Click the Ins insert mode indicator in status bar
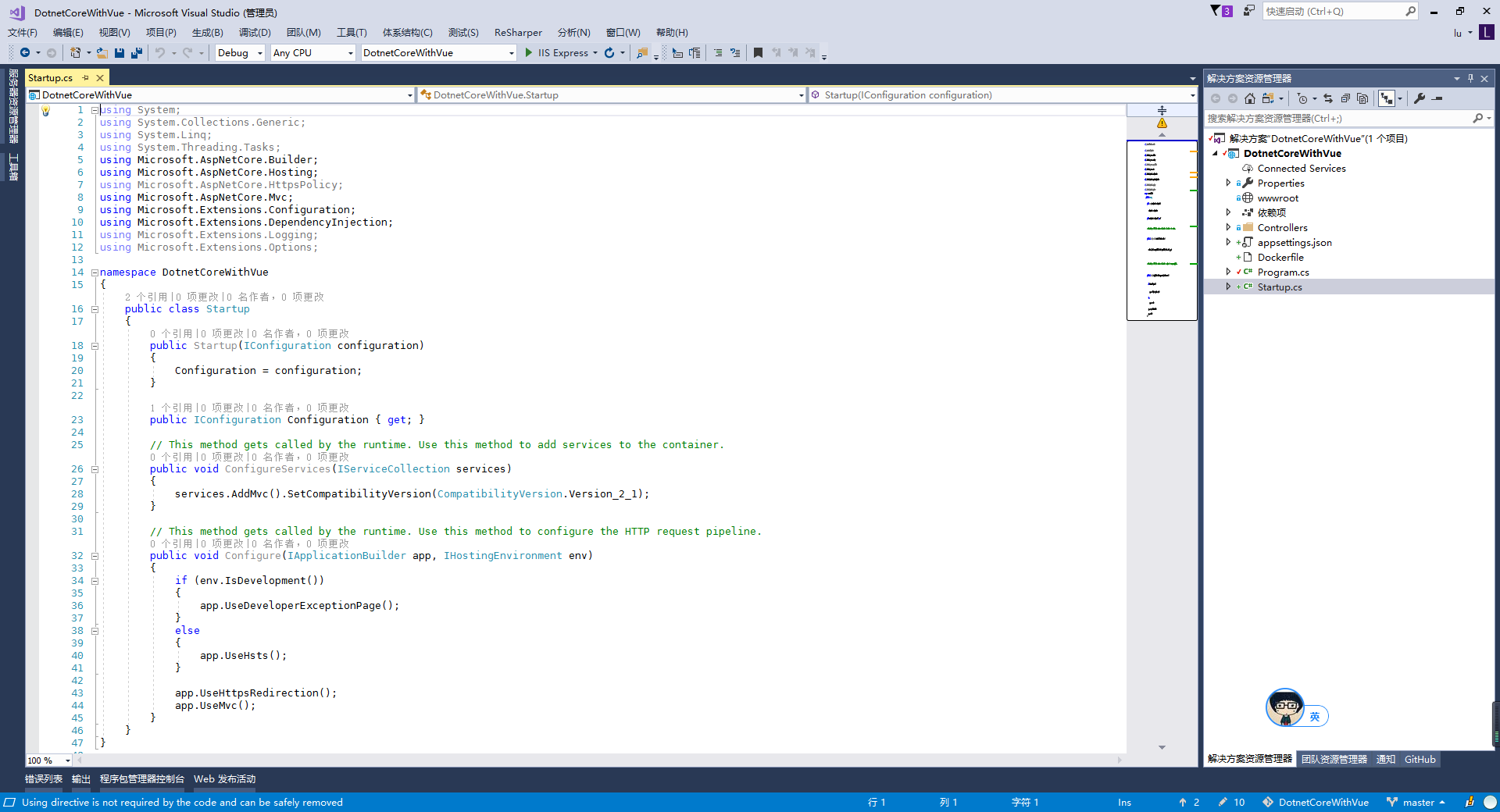The height and width of the screenshot is (812, 1500). point(1124,802)
